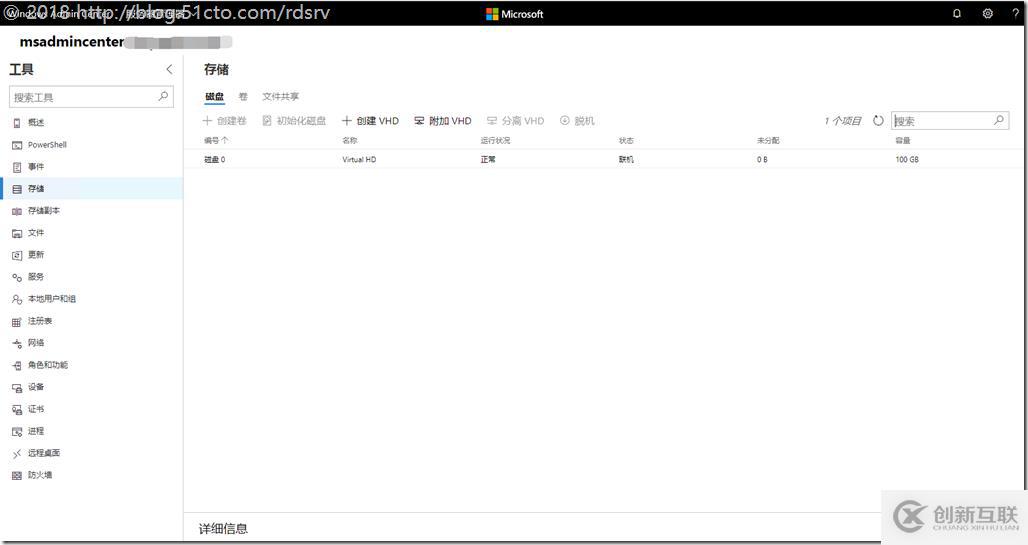The image size is (1028, 545).
Task: Click the 分离 VHD detach button
Action: pos(515,121)
